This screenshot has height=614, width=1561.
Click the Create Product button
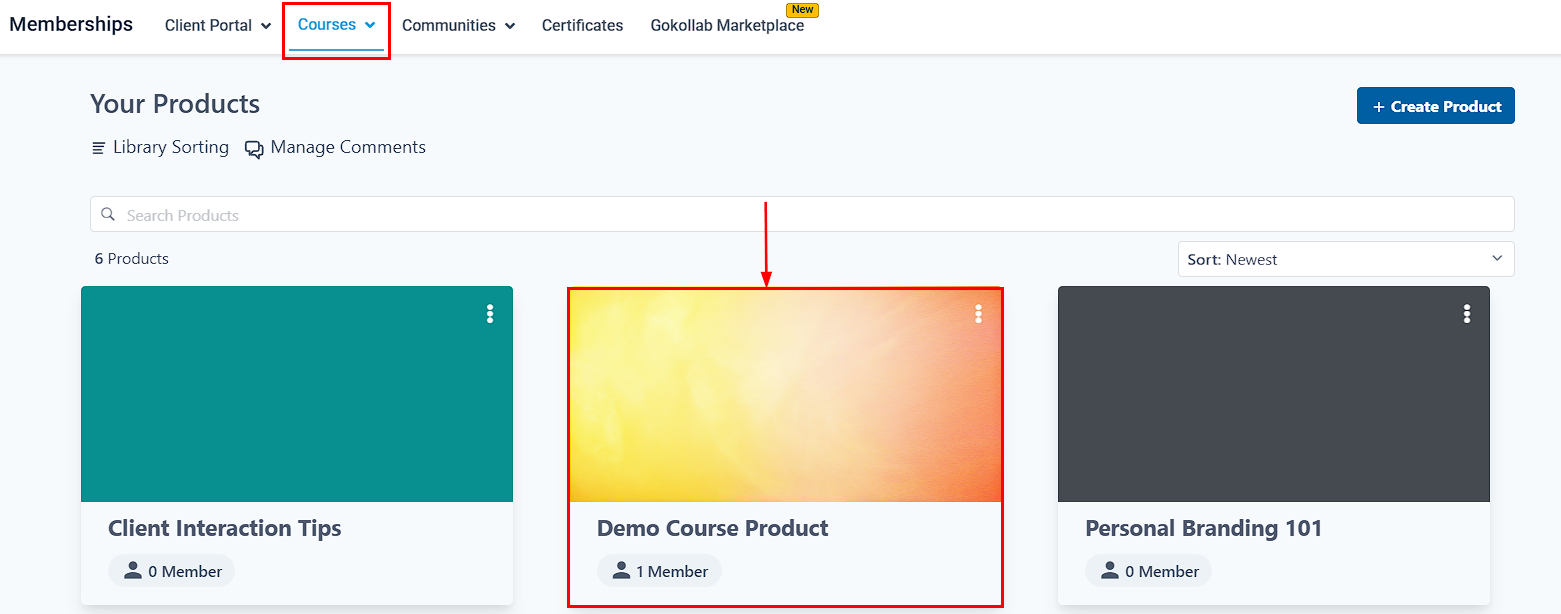pos(1435,106)
